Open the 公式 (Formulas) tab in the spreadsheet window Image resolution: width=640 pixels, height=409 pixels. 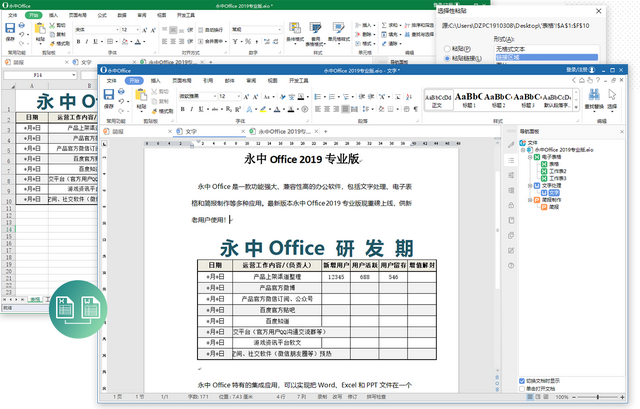[x=102, y=15]
